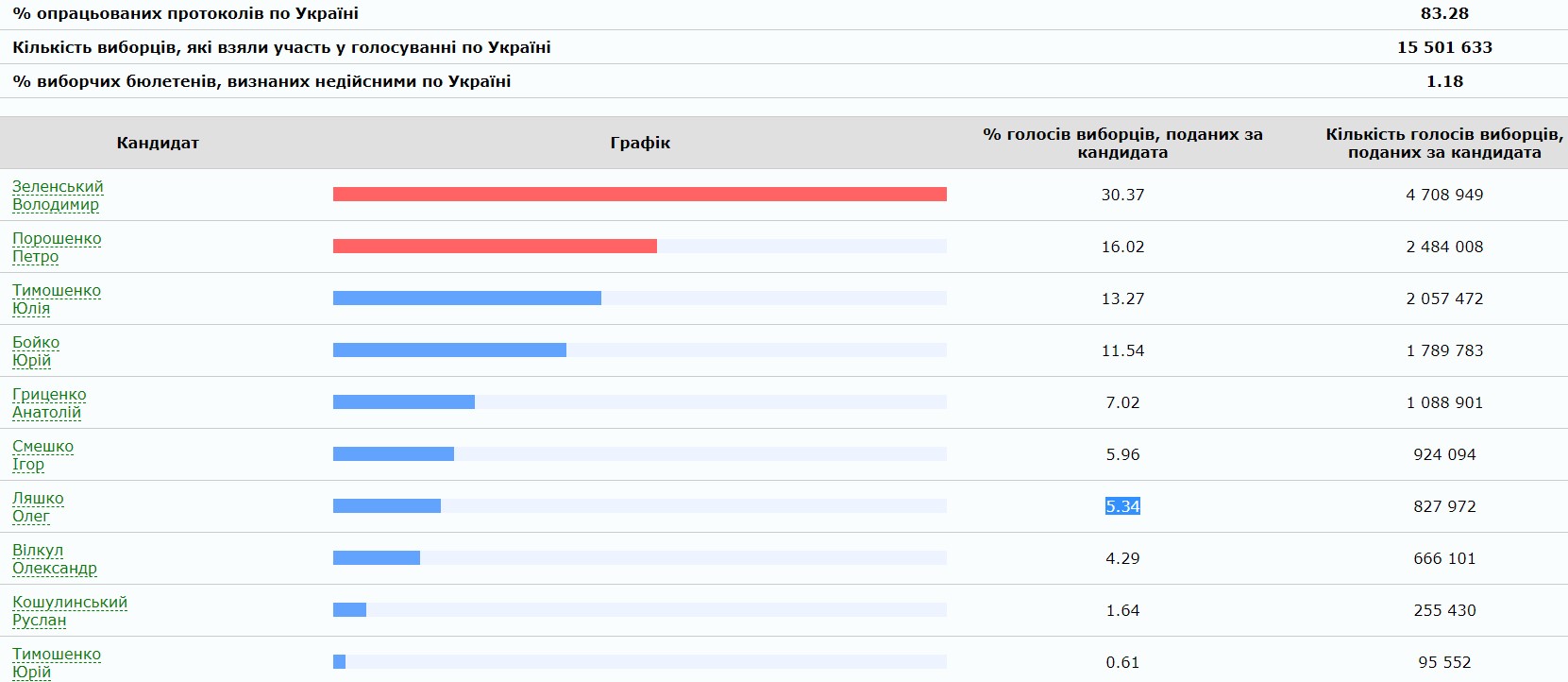Image resolution: width=1568 pixels, height=682 pixels.
Task: Click the 15 501 633 voters total
Action: 1444,47
